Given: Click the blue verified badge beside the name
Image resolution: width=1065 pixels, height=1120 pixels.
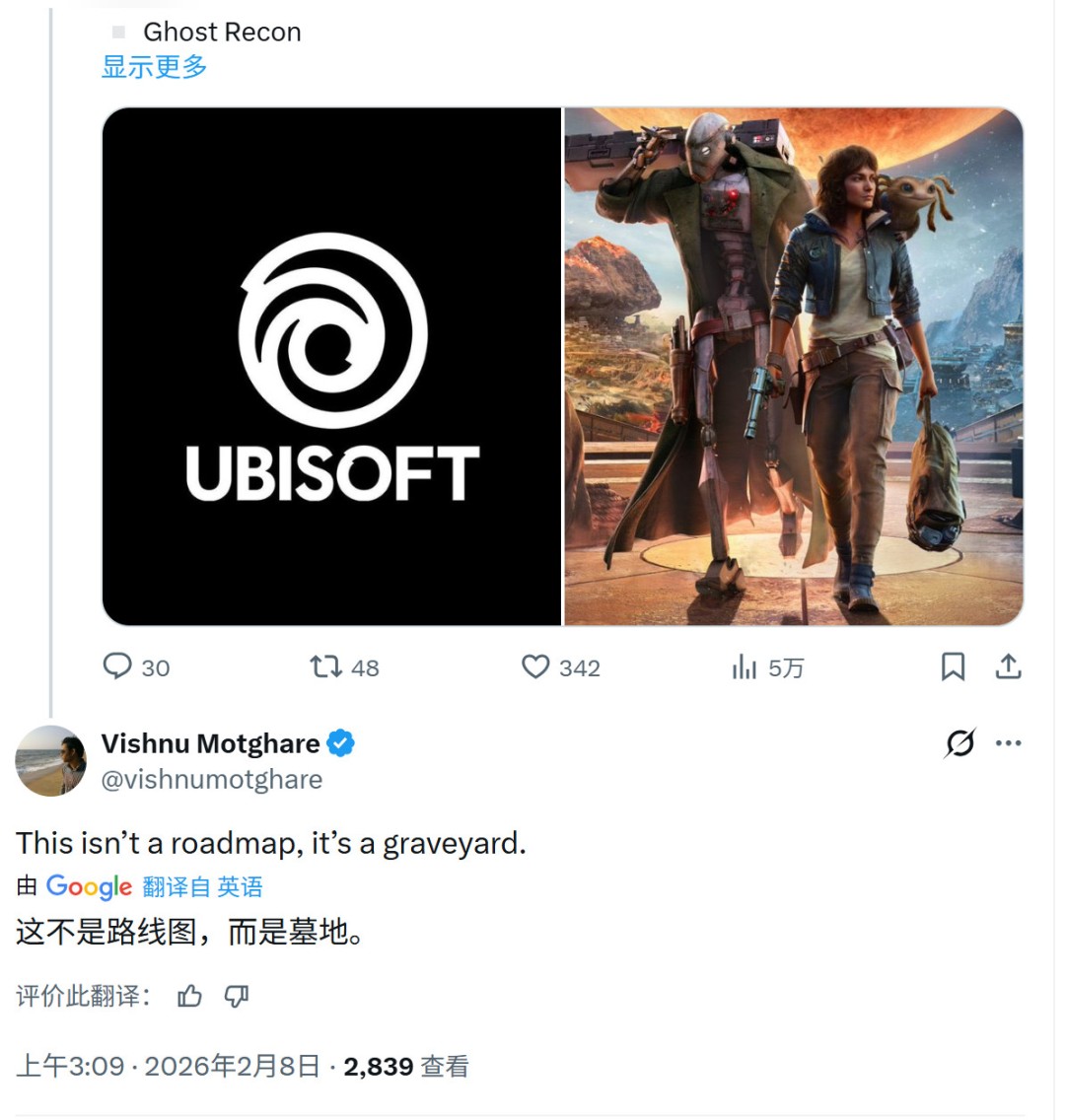Looking at the screenshot, I should pos(341,743).
